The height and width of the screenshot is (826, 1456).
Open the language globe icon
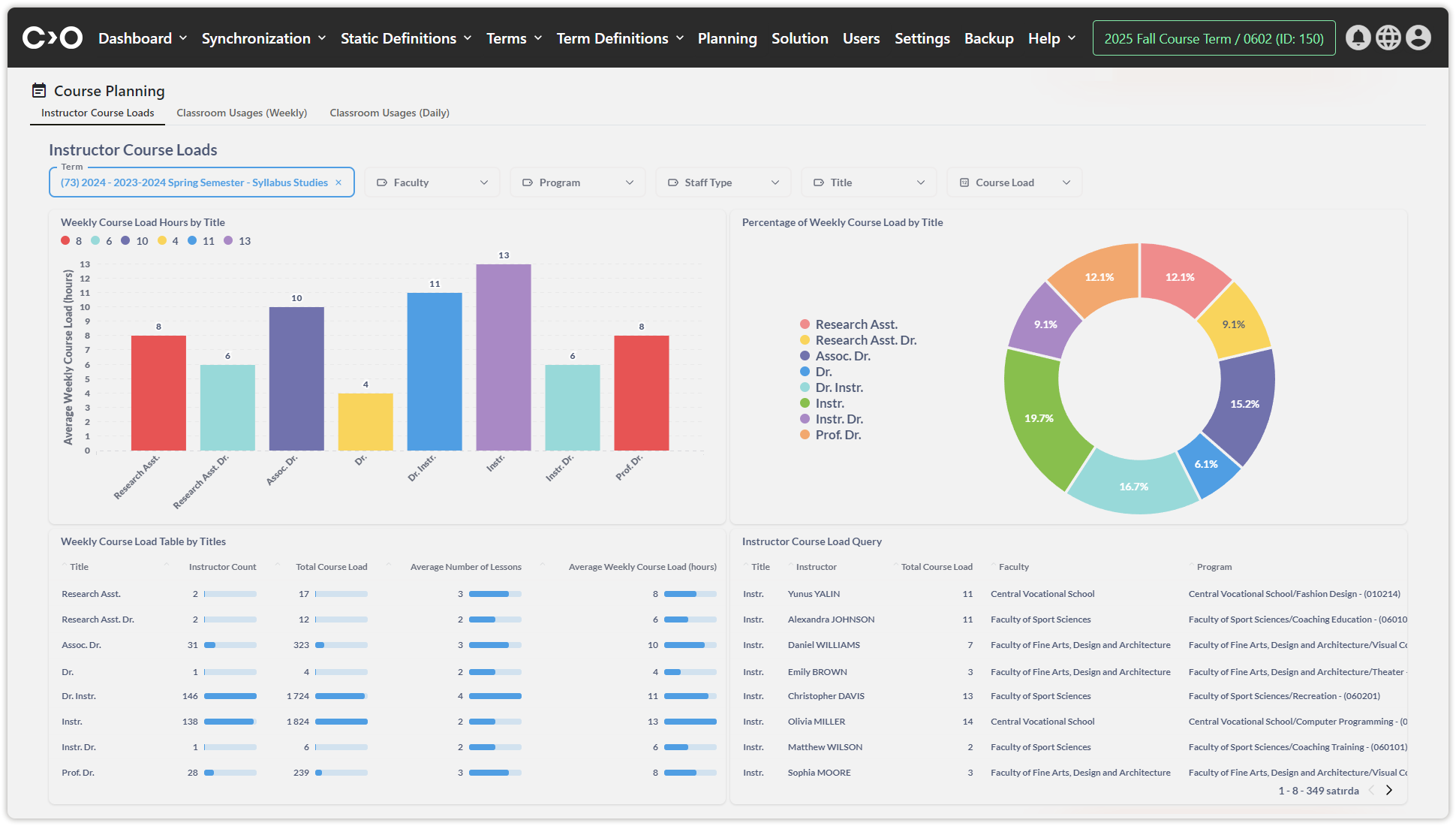(1388, 38)
